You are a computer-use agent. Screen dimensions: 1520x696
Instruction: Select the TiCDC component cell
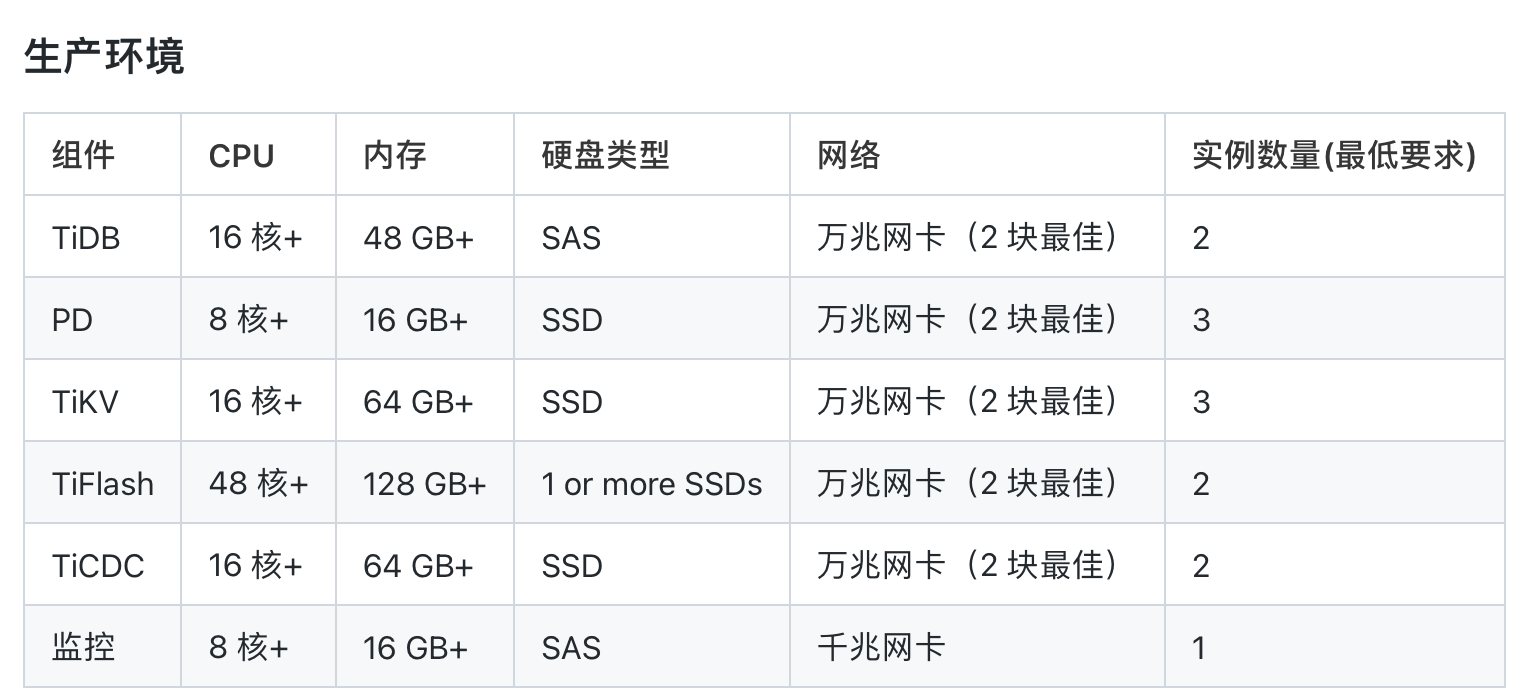click(x=98, y=566)
